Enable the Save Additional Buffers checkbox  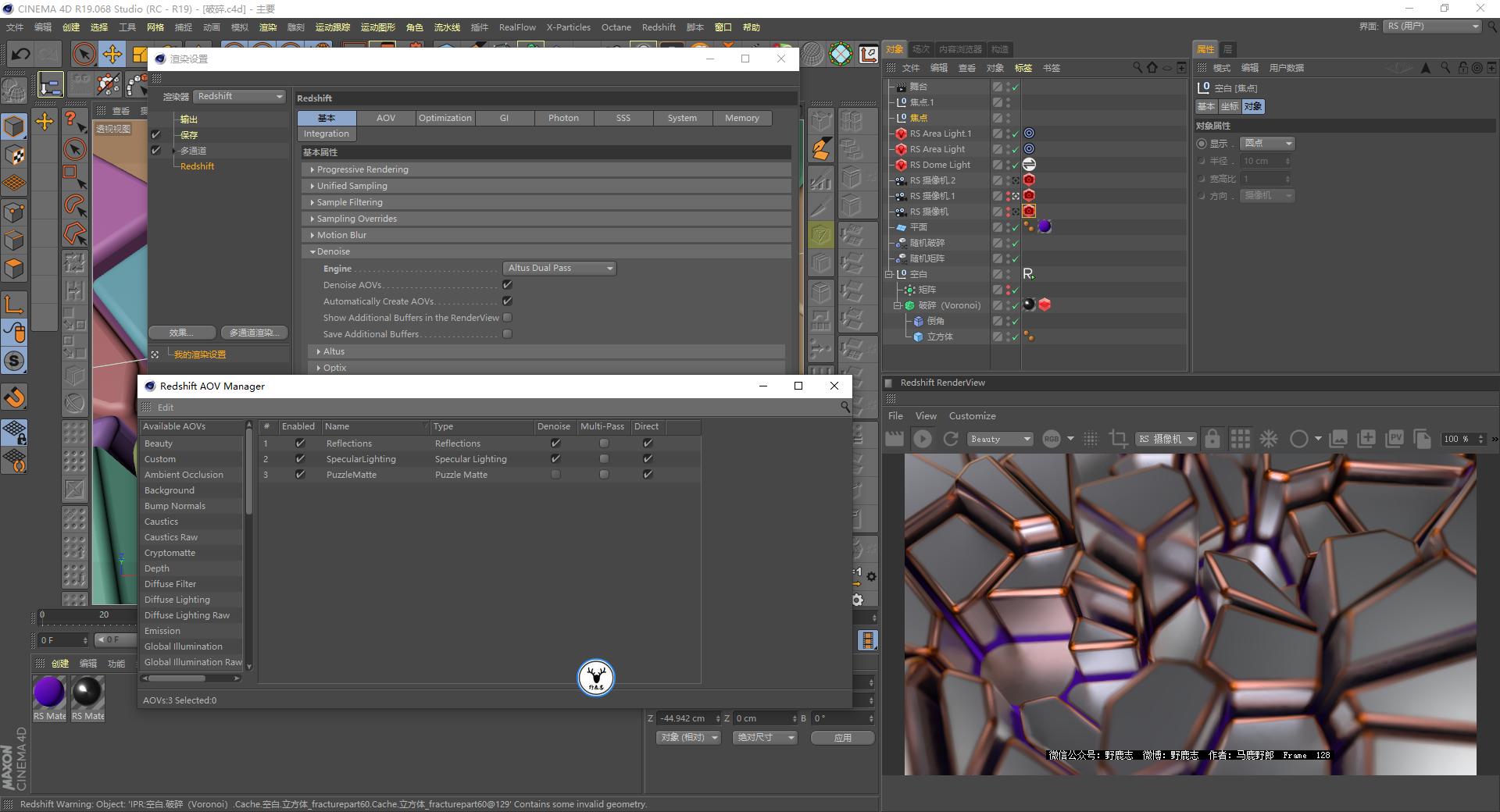[x=507, y=334]
